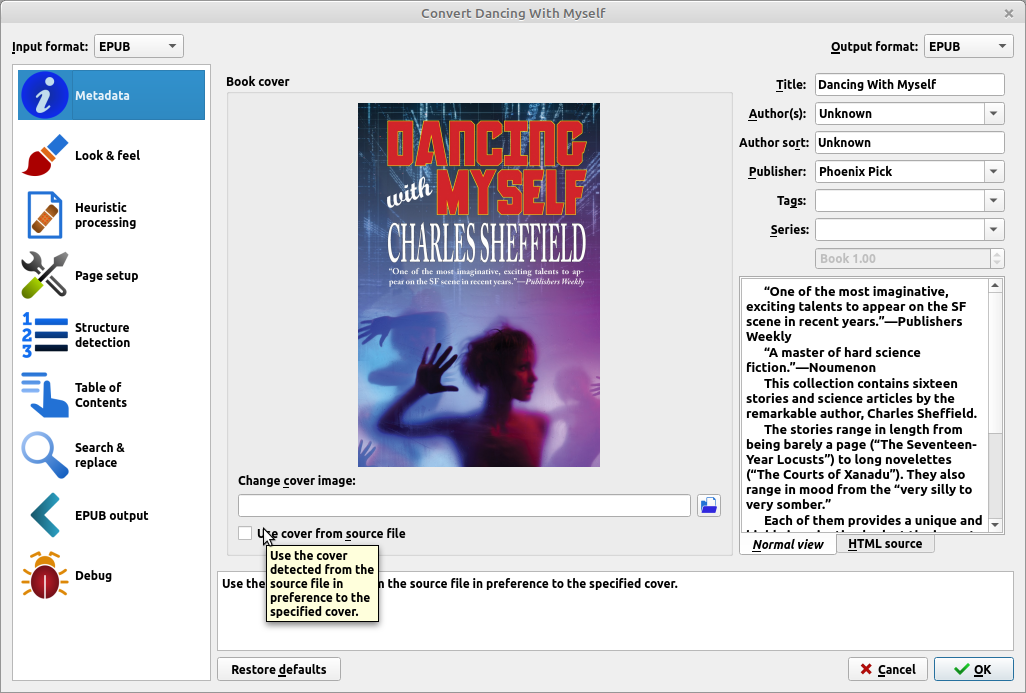Screen dimensions: 1026x693
Task: Click the Cancel button
Action: (887, 669)
